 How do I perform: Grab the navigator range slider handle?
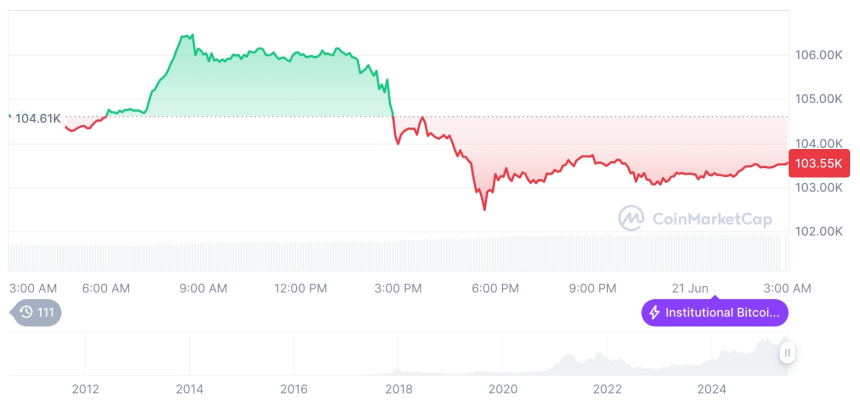[788, 352]
